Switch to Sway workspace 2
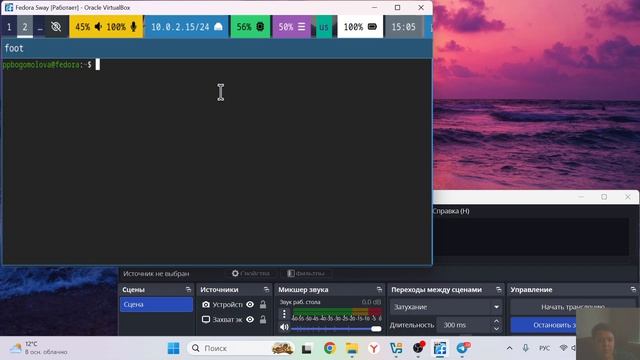 tap(25, 27)
